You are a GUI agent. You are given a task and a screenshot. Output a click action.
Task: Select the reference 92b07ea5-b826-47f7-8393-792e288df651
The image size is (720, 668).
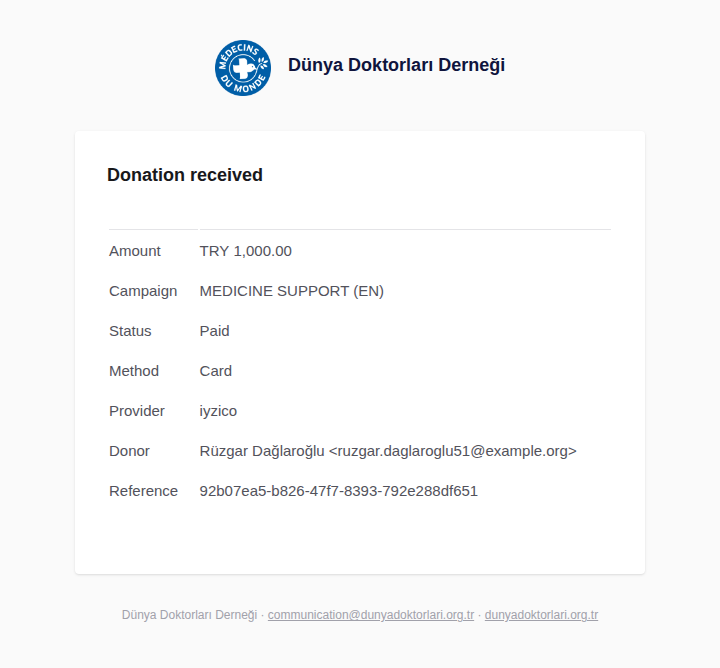(x=338, y=491)
